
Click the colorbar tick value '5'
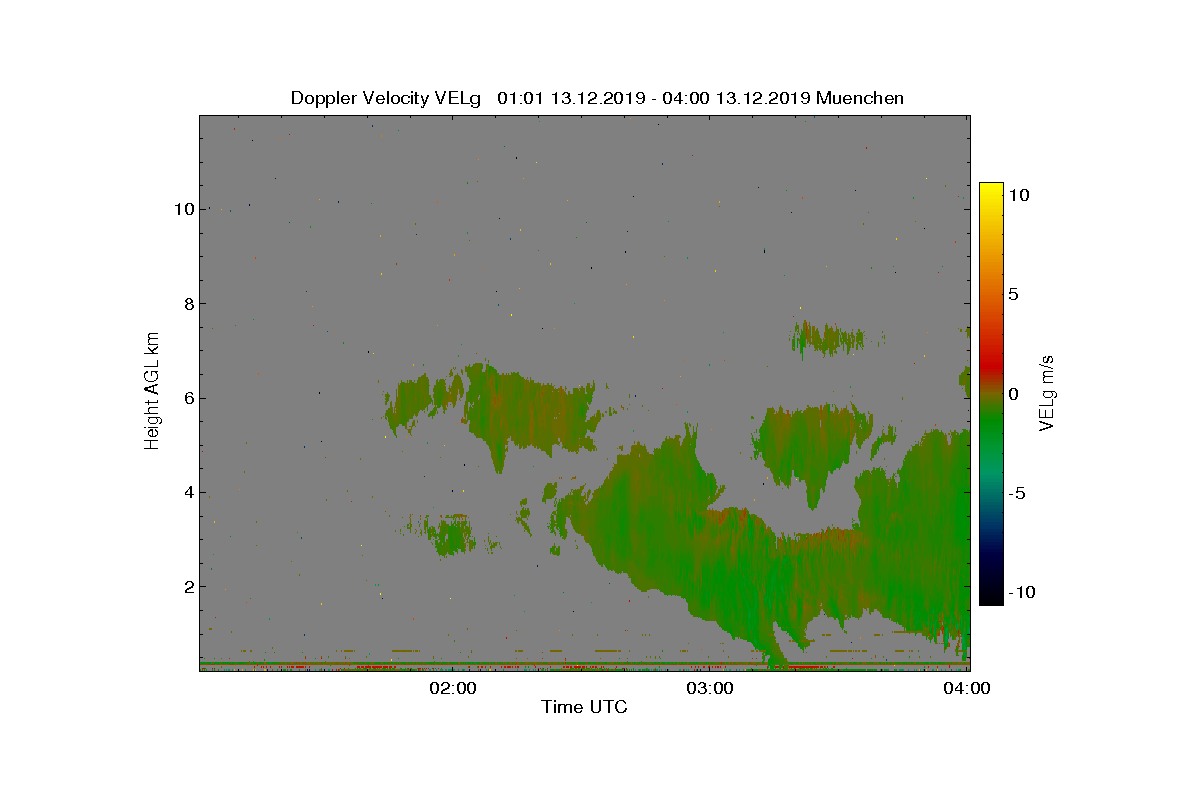click(x=1013, y=295)
